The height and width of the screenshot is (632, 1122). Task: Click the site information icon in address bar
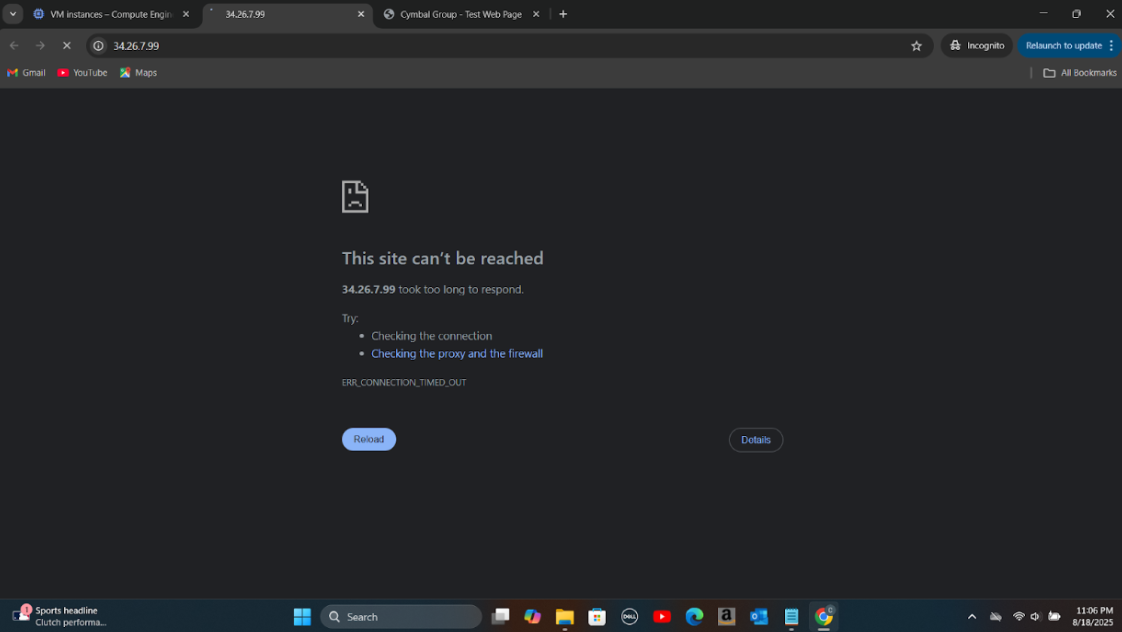click(x=98, y=46)
